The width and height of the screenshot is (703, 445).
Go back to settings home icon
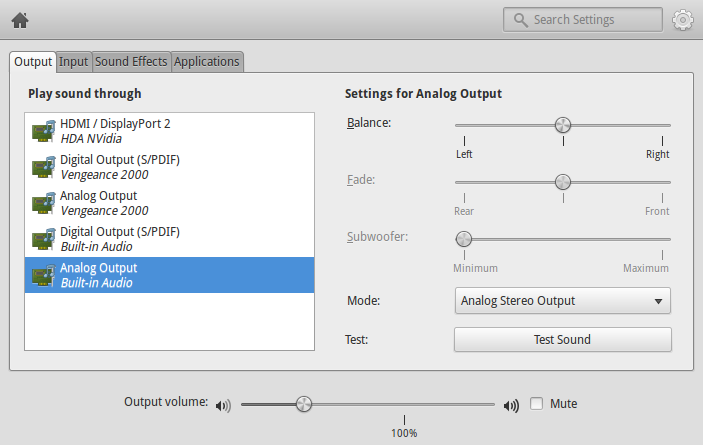click(20, 20)
